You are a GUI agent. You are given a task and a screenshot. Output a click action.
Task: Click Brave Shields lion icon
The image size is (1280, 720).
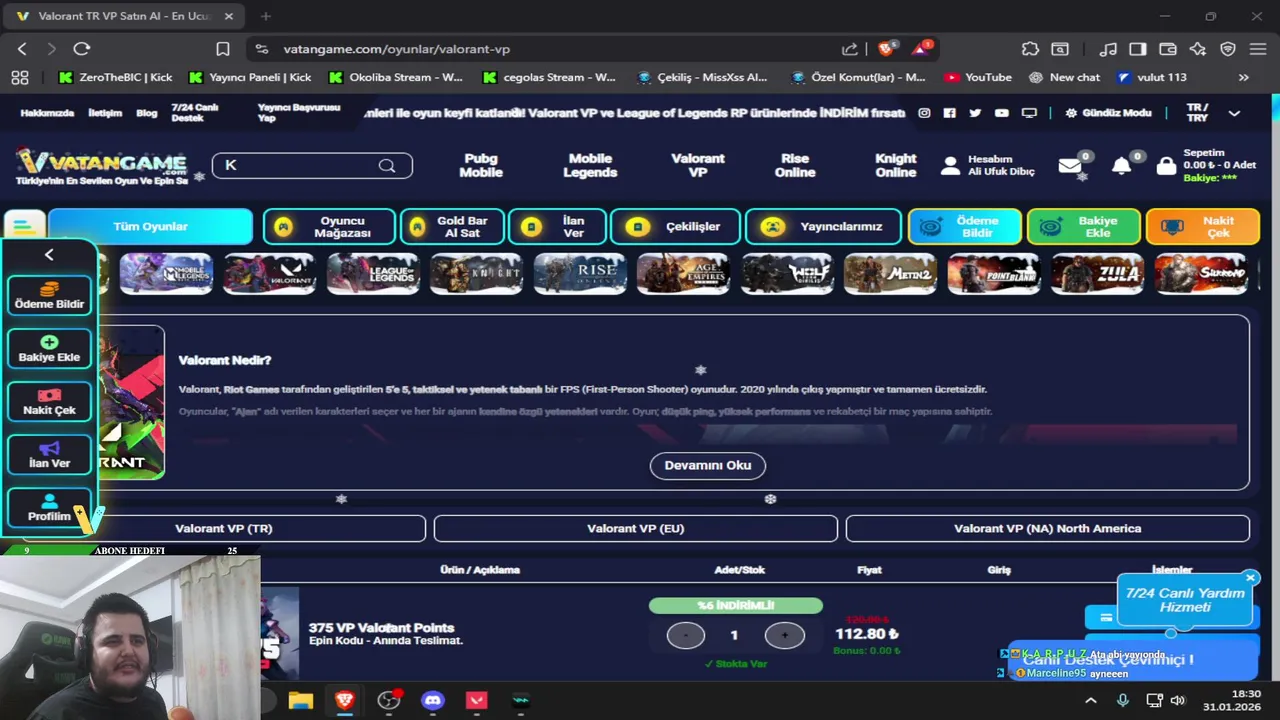[x=886, y=48]
